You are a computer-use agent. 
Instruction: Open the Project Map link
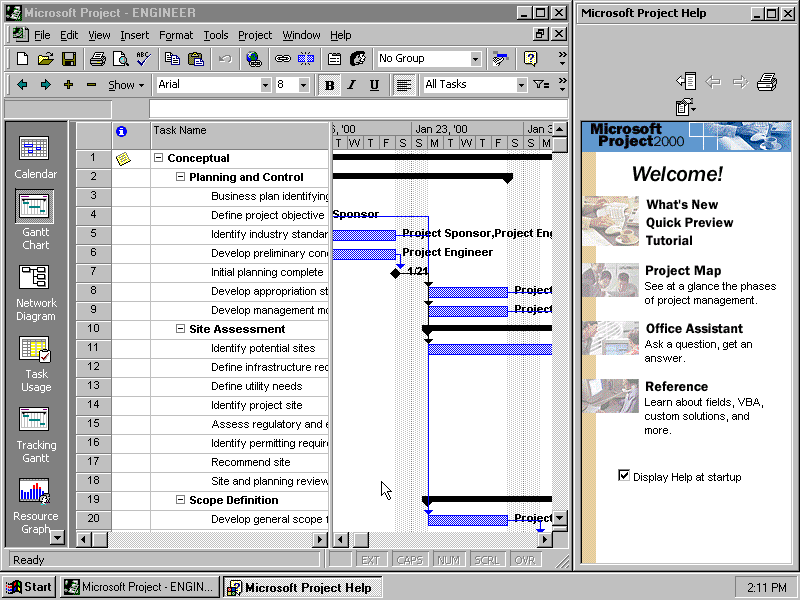coord(683,270)
